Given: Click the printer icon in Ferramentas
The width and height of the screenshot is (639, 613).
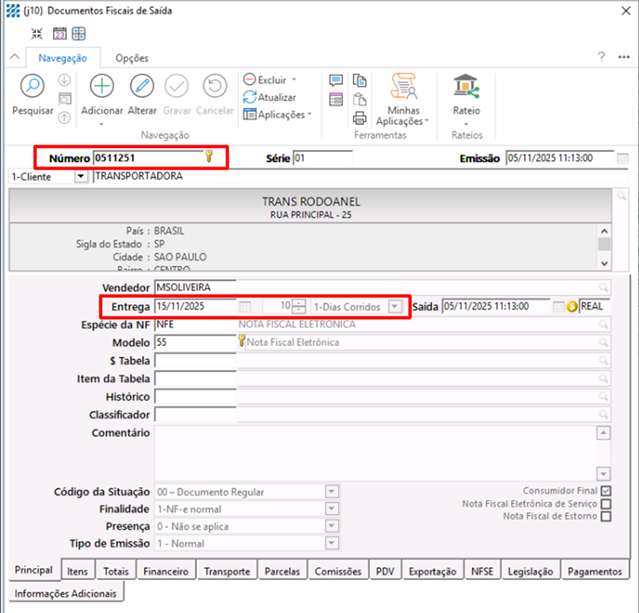Looking at the screenshot, I should (360, 117).
